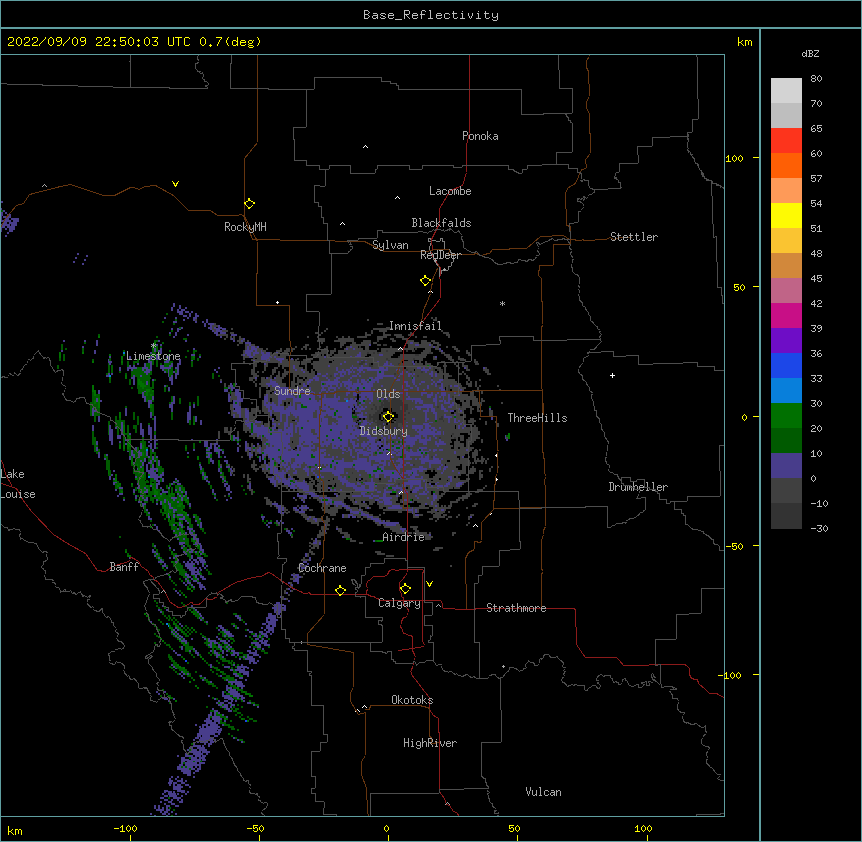Click the Stettler label
The width and height of the screenshot is (862, 842).
[634, 237]
